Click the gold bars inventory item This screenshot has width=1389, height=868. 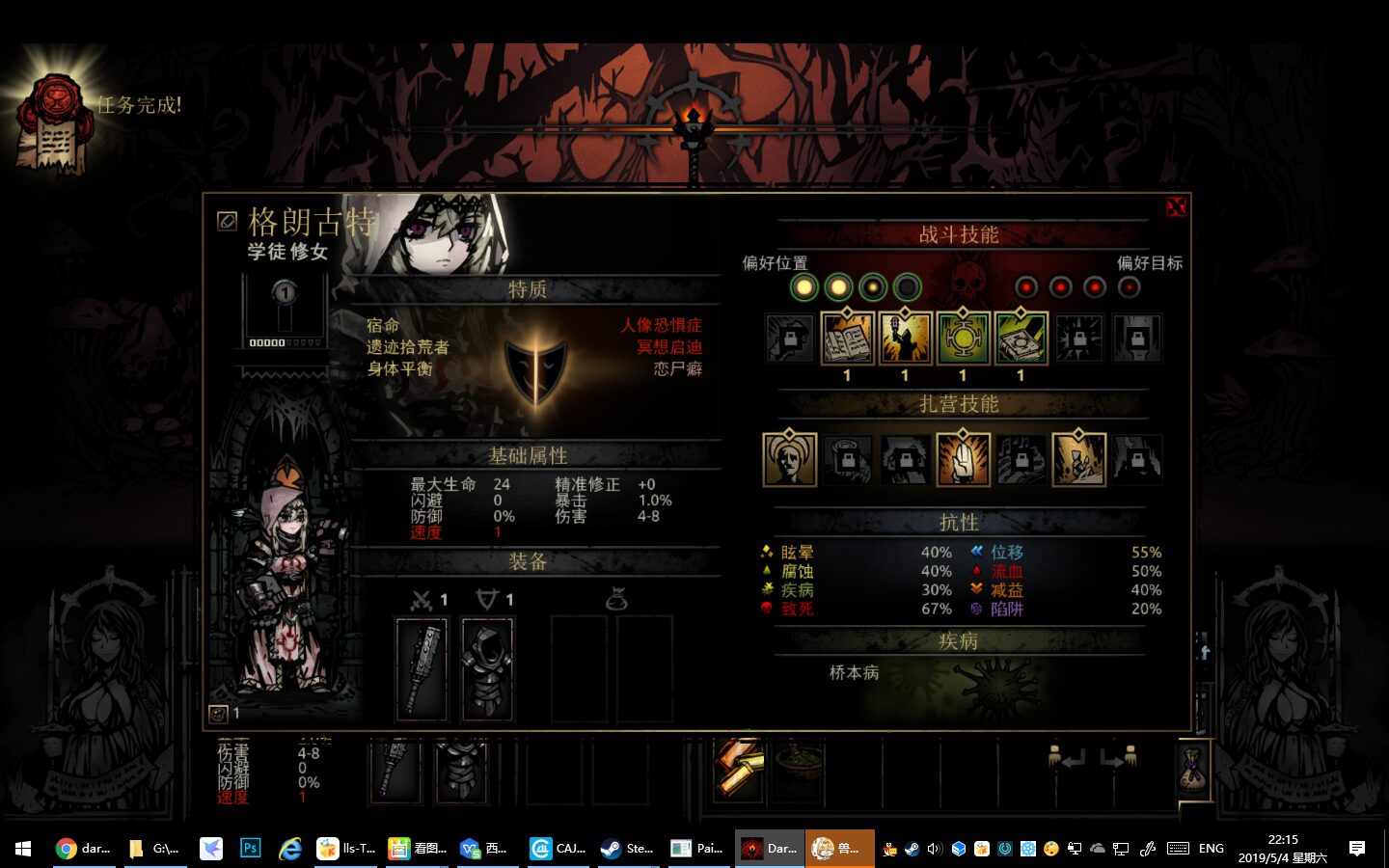click(x=740, y=770)
